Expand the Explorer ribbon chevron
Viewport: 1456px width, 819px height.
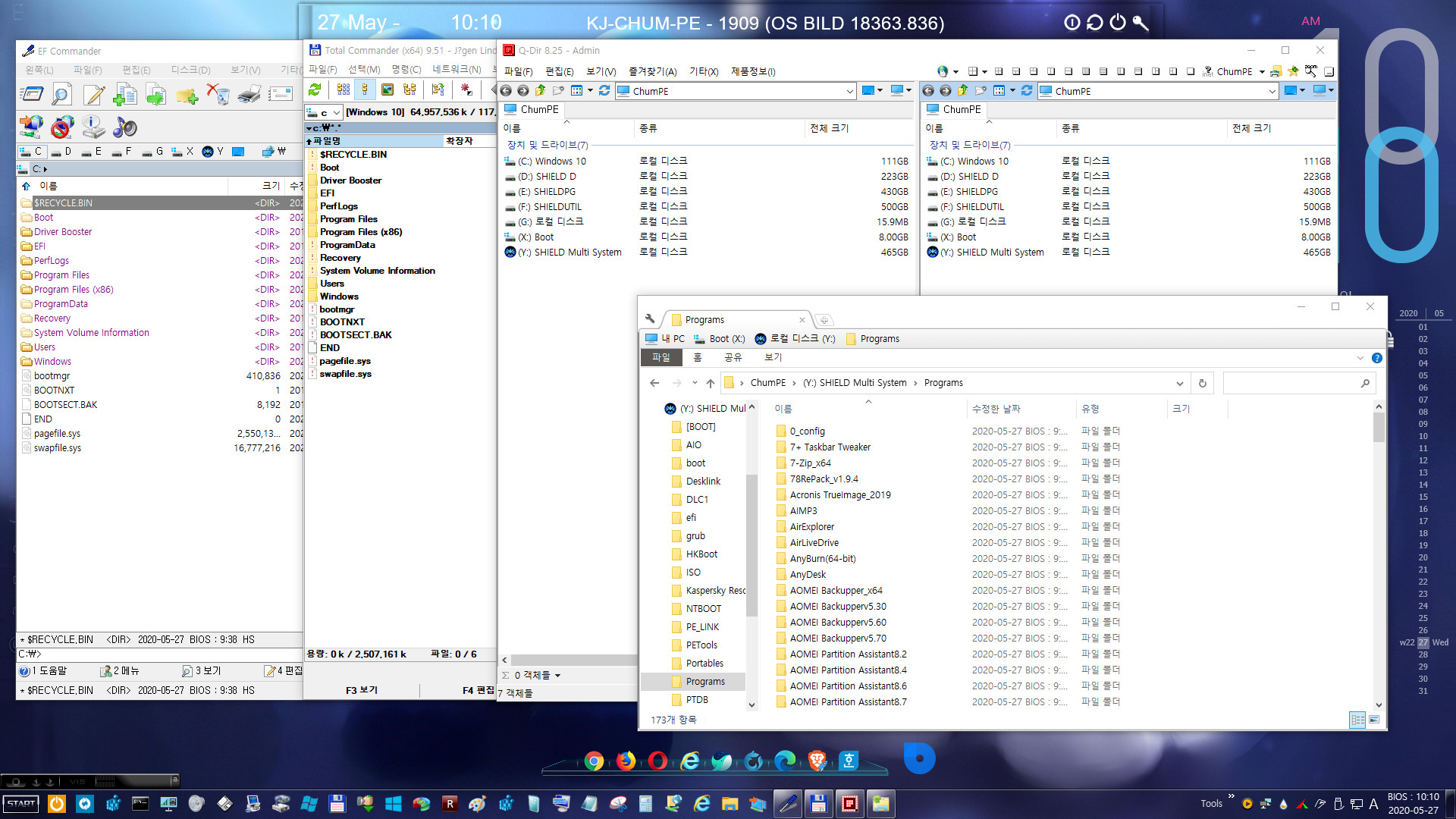click(1360, 358)
